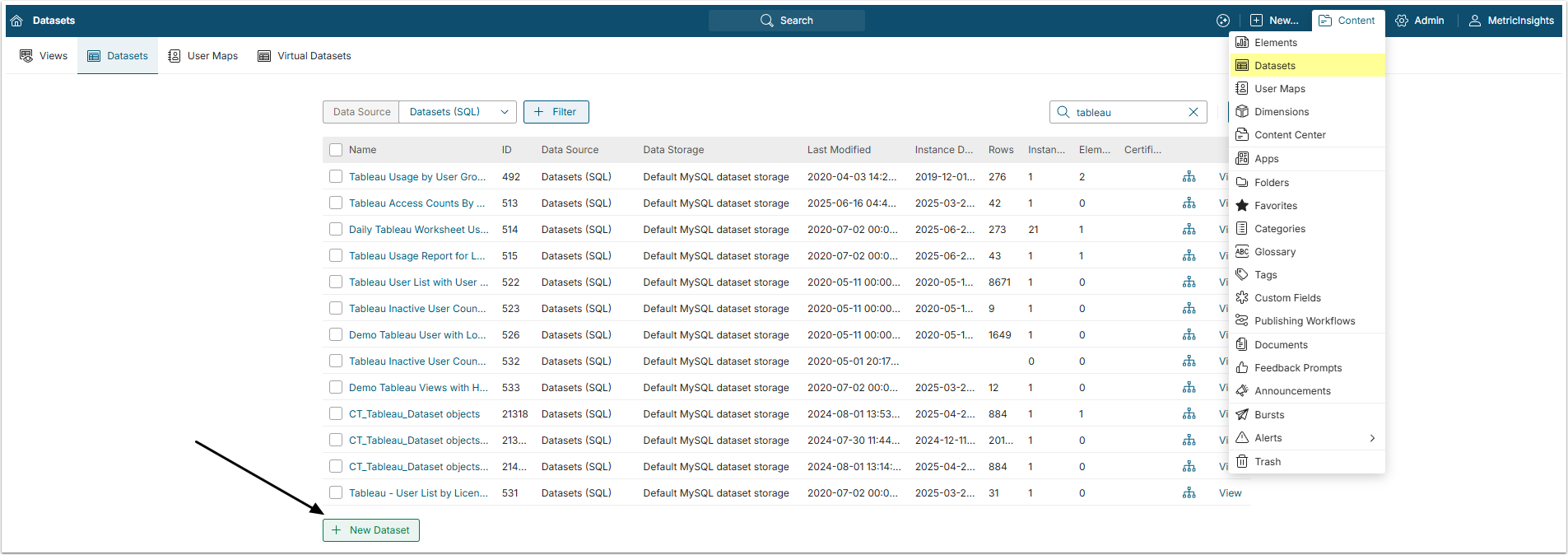The height and width of the screenshot is (555, 1568).
Task: Open the Datasets (SQL) data source dropdown
Action: pos(458,112)
